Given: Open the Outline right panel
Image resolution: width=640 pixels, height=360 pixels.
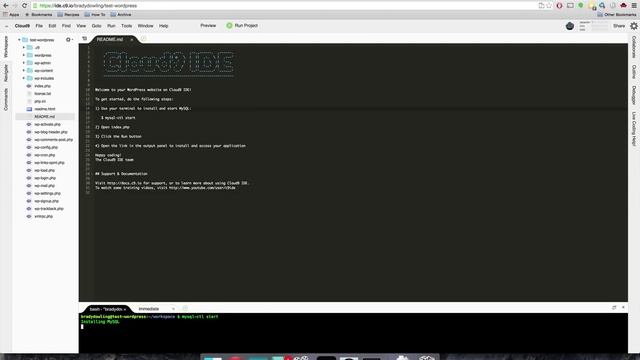Looking at the screenshot, I should [634, 72].
